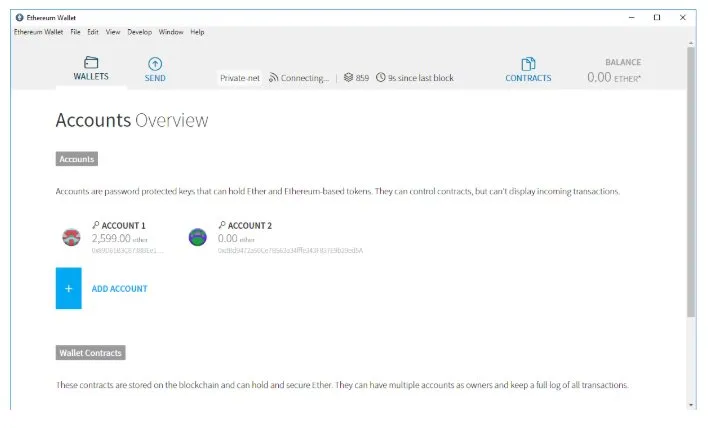
Task: Select the Account 1 red identicon
Action: [71, 237]
